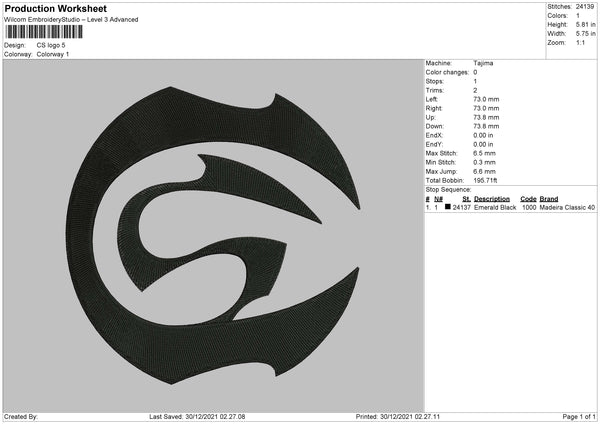Click the Production Worksheet title
Screen dimensions: 600x424
pos(55,8)
